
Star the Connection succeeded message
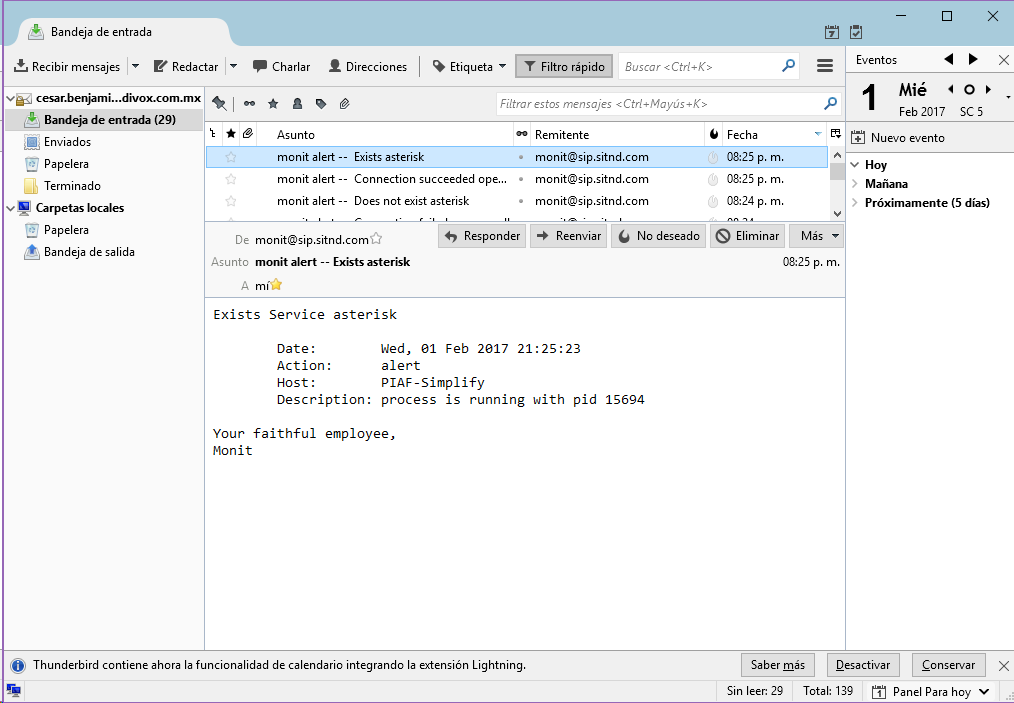coord(230,178)
